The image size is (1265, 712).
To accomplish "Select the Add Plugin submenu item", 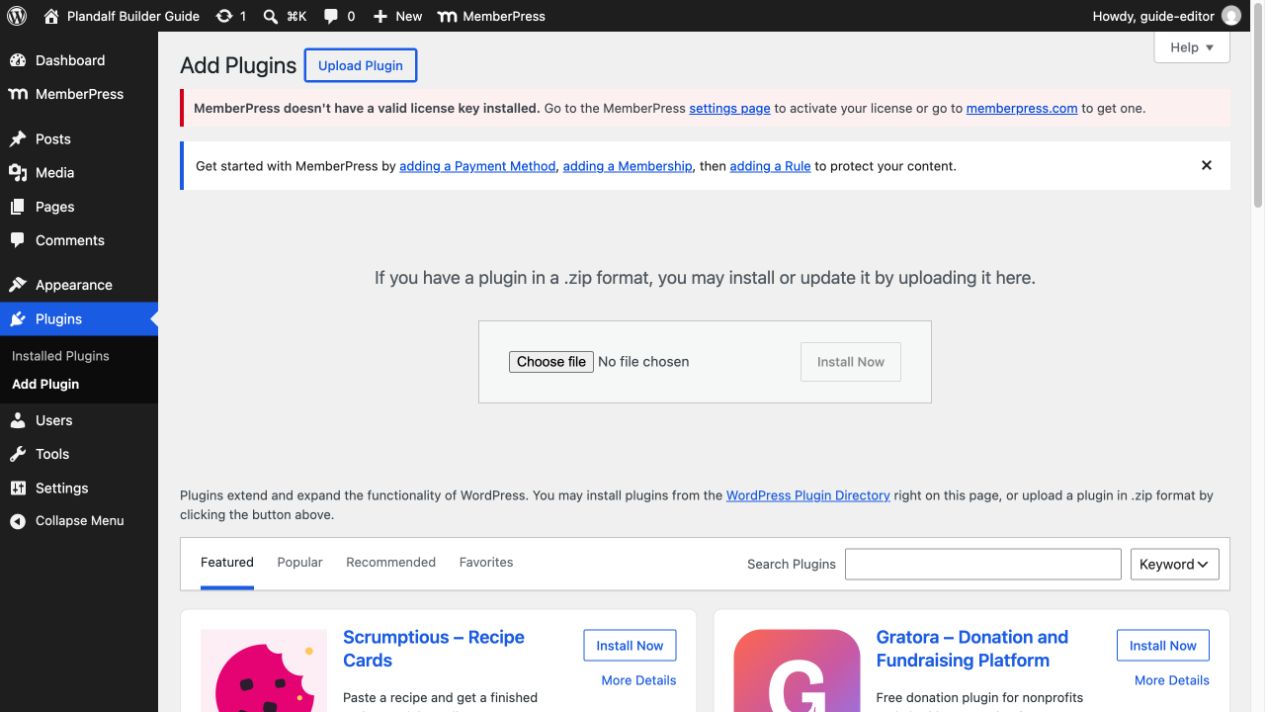I will tap(46, 384).
